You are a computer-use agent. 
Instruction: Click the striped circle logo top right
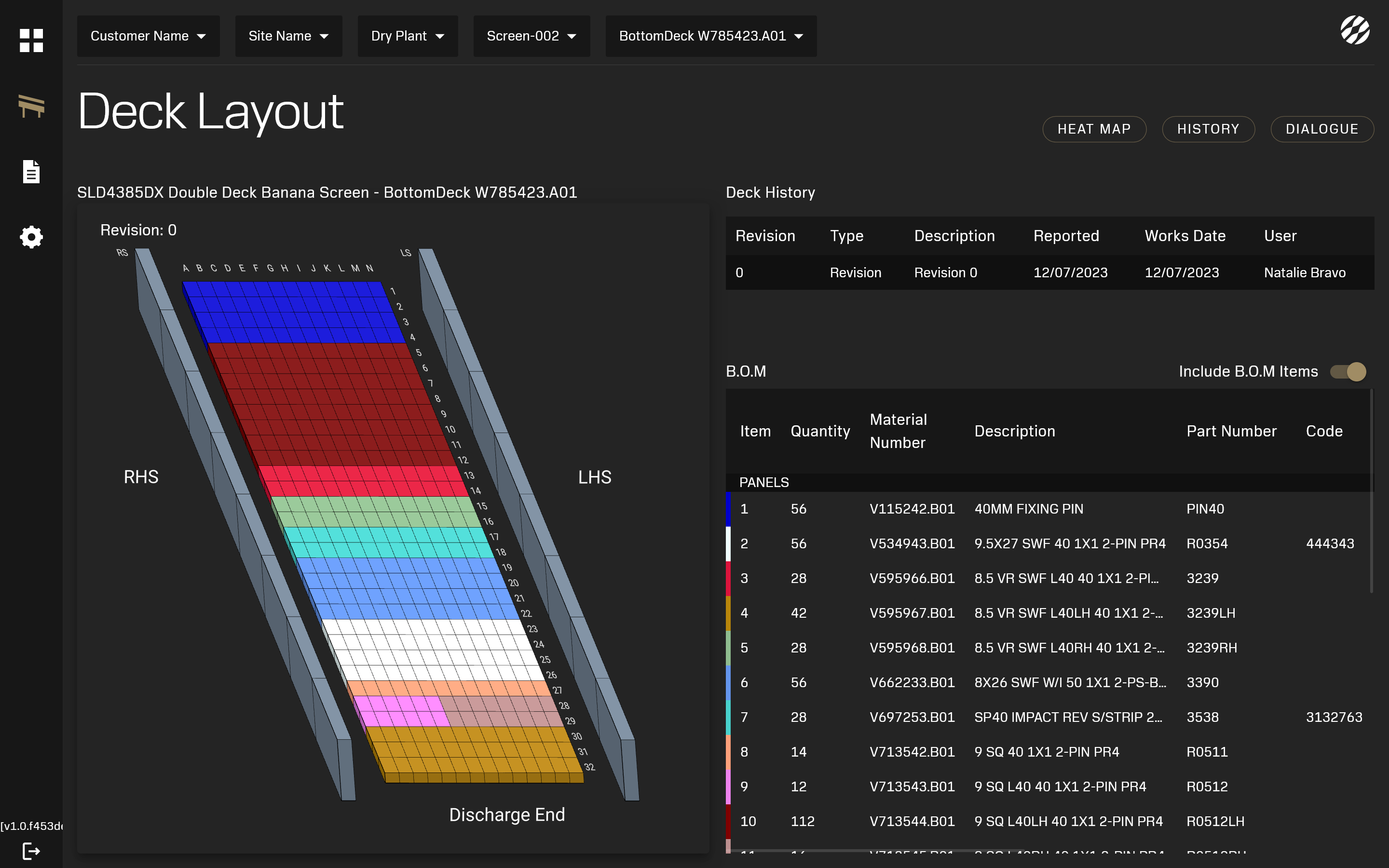point(1355,30)
